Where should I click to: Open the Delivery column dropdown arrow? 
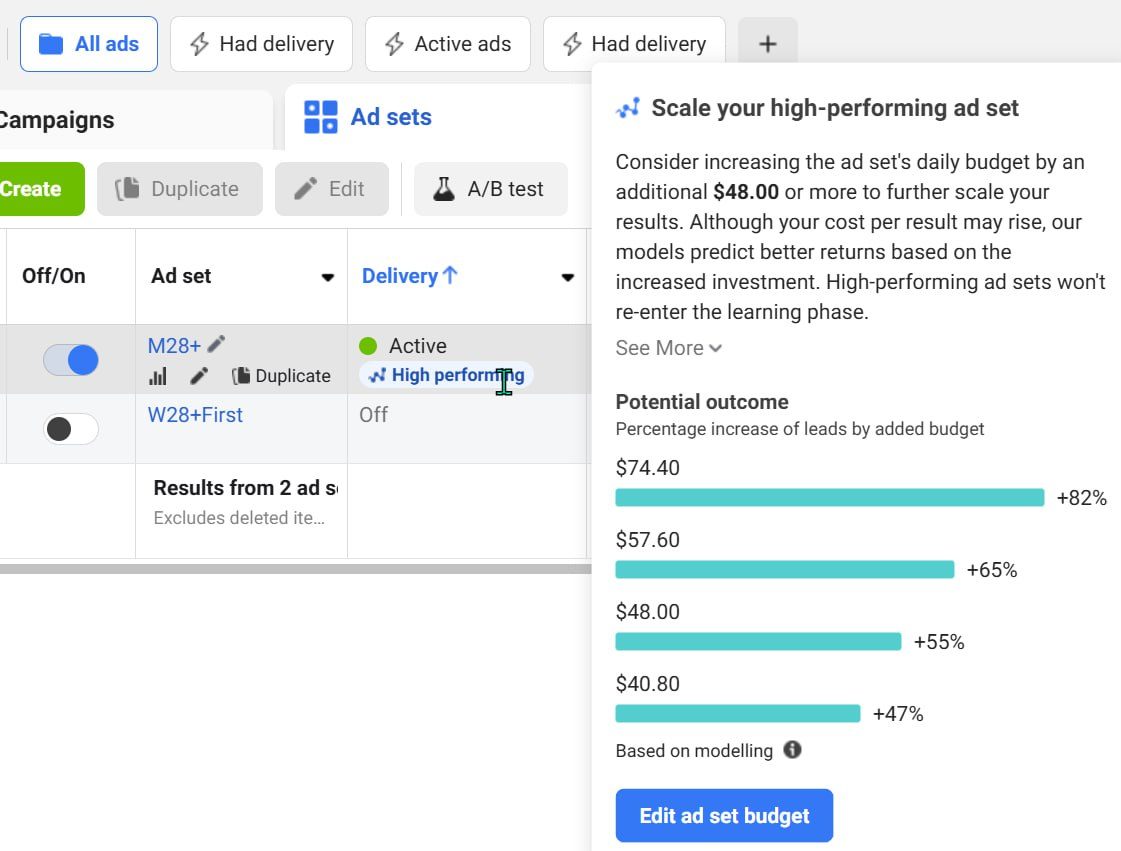[x=568, y=277]
